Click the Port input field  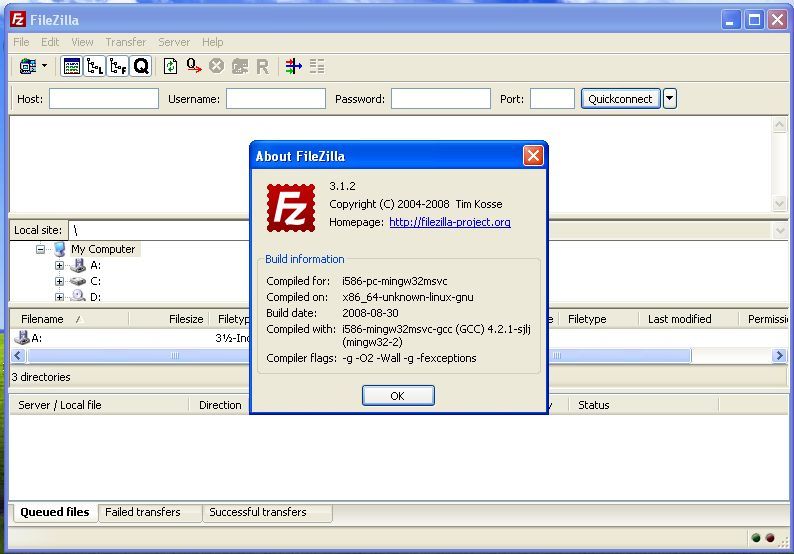pos(552,99)
